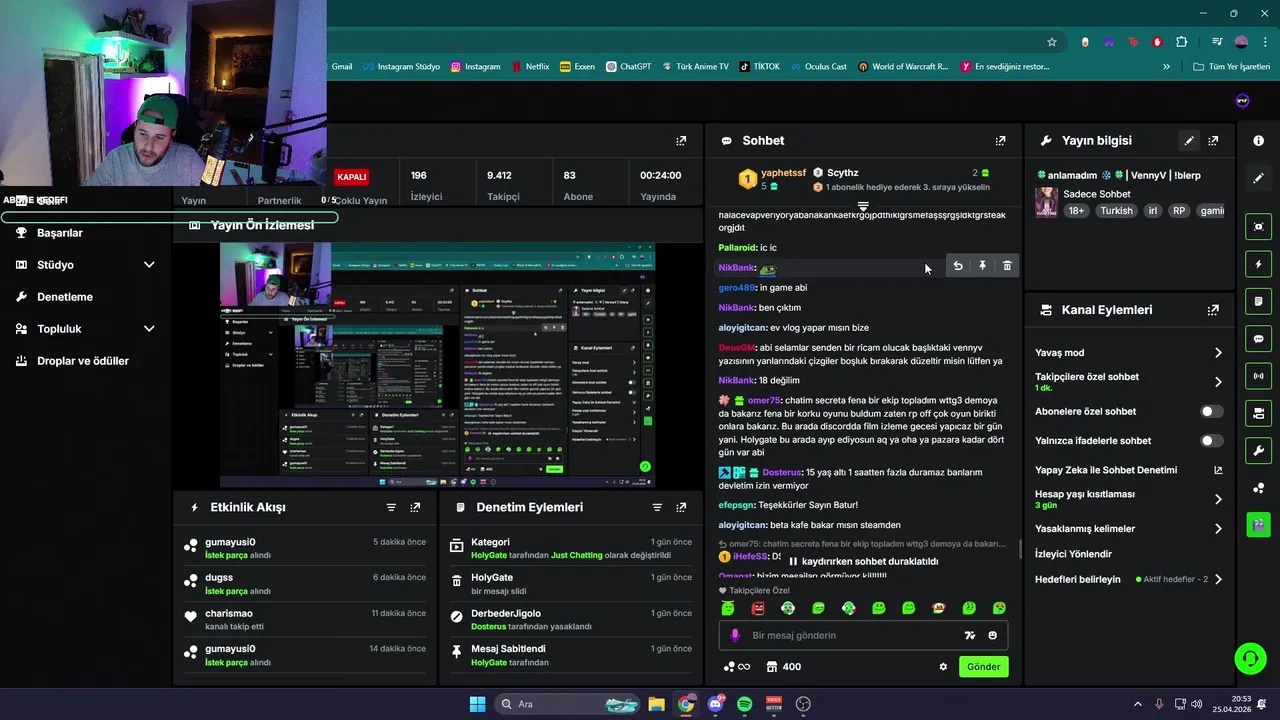
Task: Click the Turkish stream tag
Action: point(1116,211)
